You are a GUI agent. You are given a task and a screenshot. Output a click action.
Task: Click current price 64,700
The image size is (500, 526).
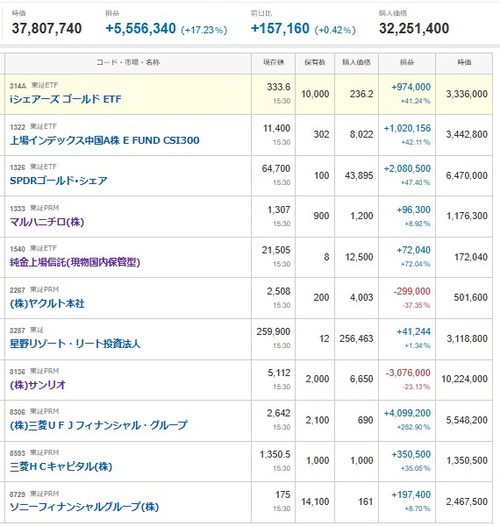tap(276, 169)
